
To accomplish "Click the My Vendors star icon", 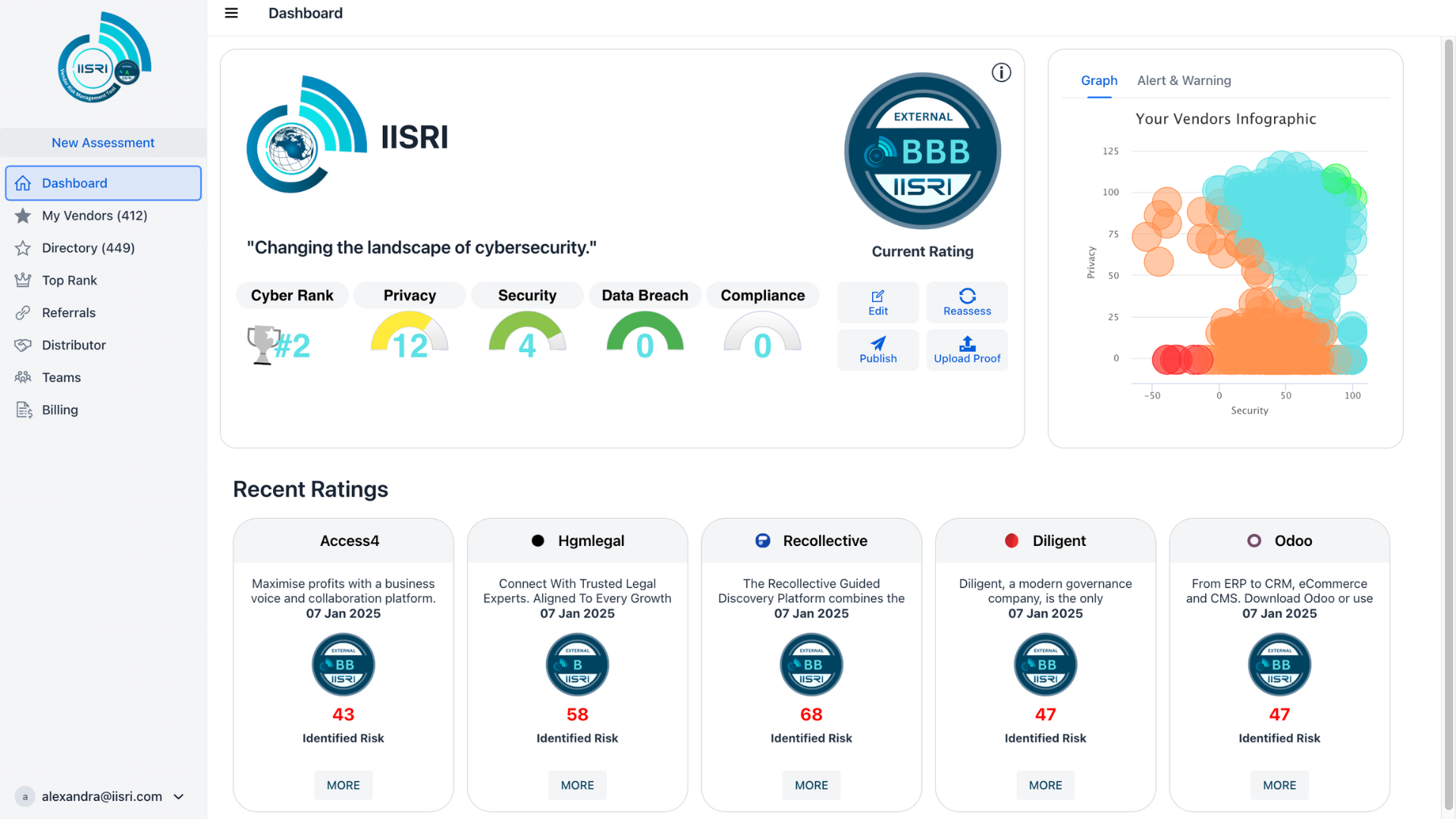I will coord(23,215).
